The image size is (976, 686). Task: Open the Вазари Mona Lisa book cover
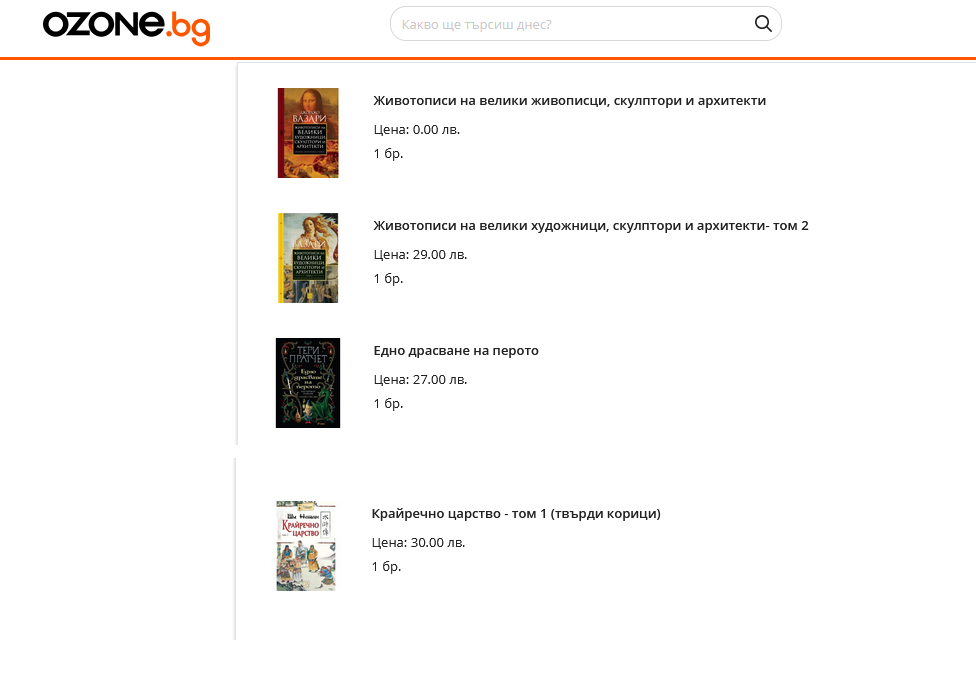[x=308, y=133]
